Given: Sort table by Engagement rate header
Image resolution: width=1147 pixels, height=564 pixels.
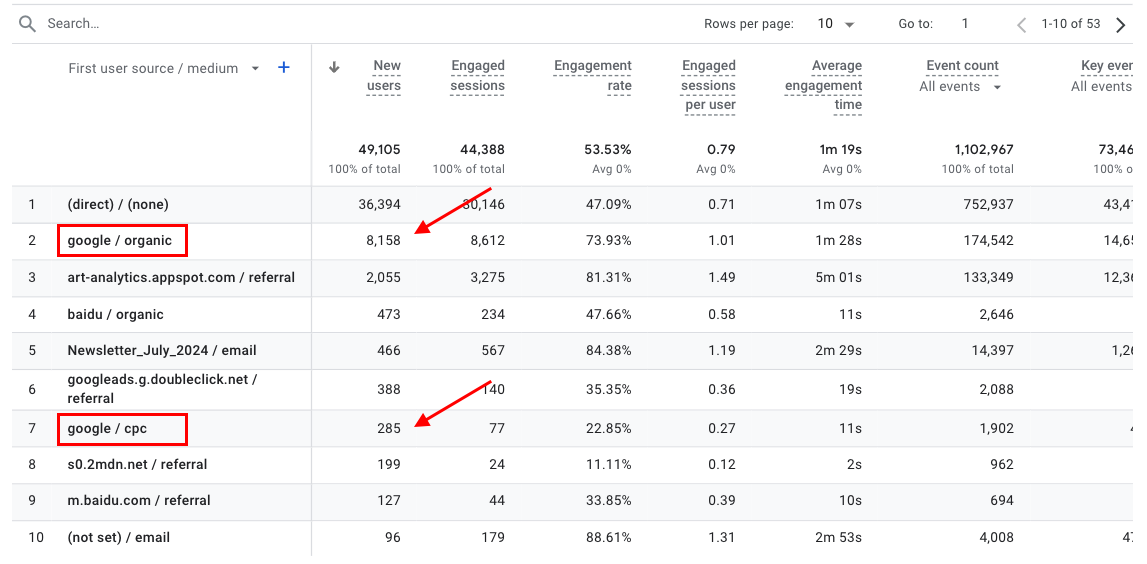Looking at the screenshot, I should (593, 76).
